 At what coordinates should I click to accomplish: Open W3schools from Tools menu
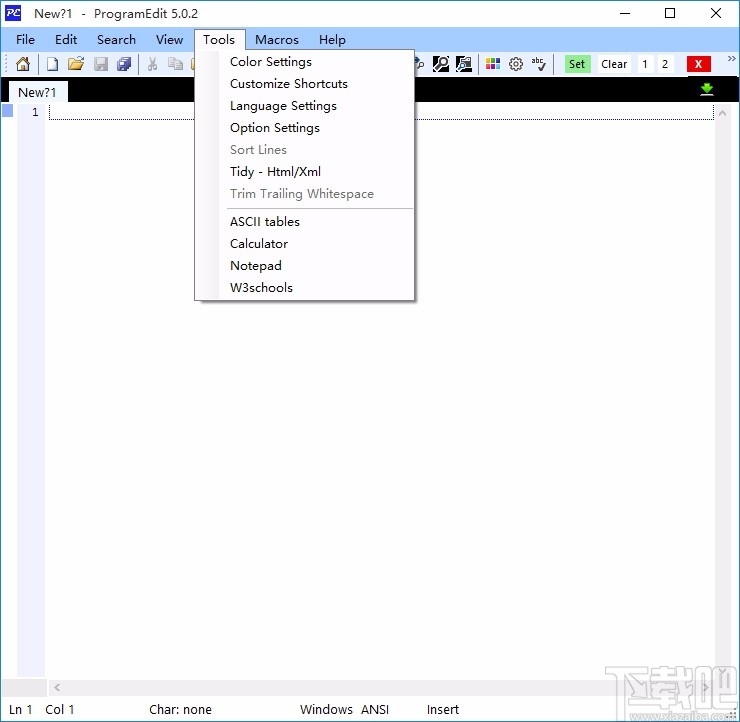point(305,287)
